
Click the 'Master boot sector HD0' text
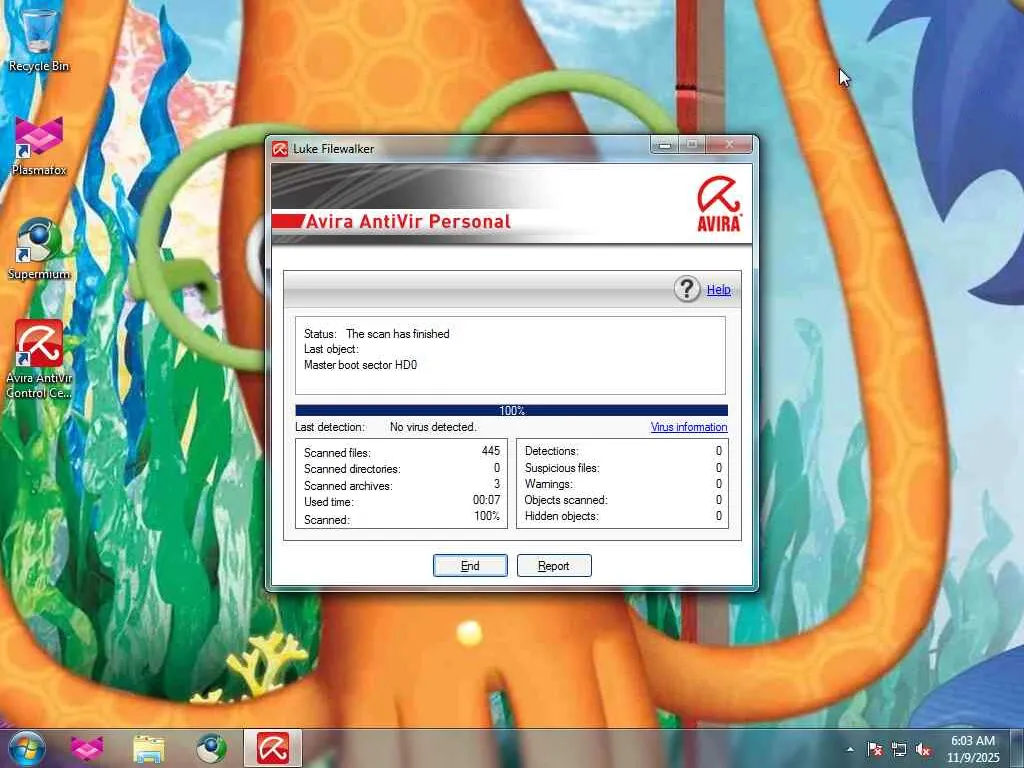click(x=360, y=365)
